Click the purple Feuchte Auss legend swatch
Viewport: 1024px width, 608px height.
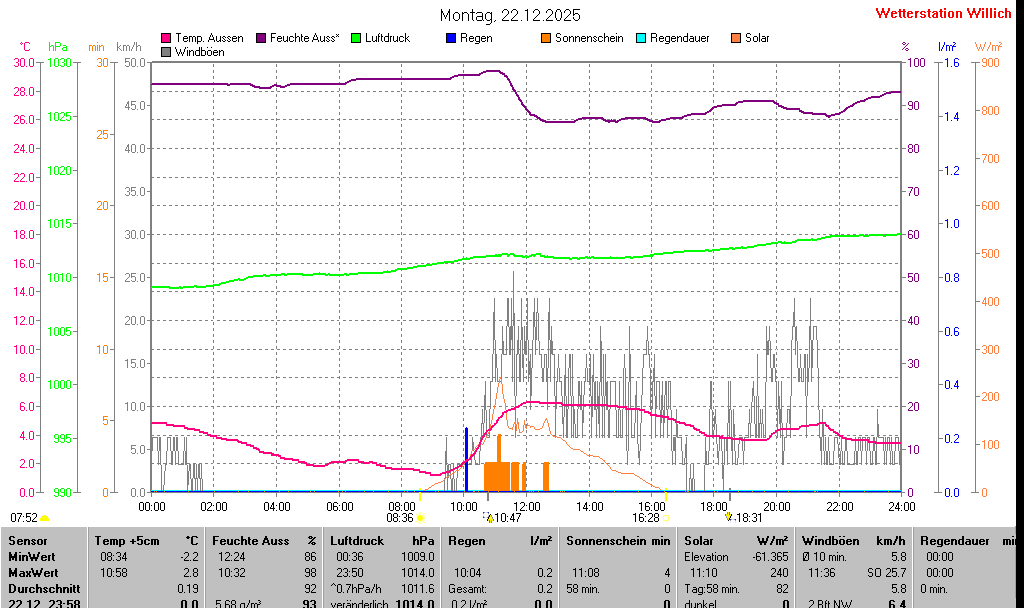point(262,38)
